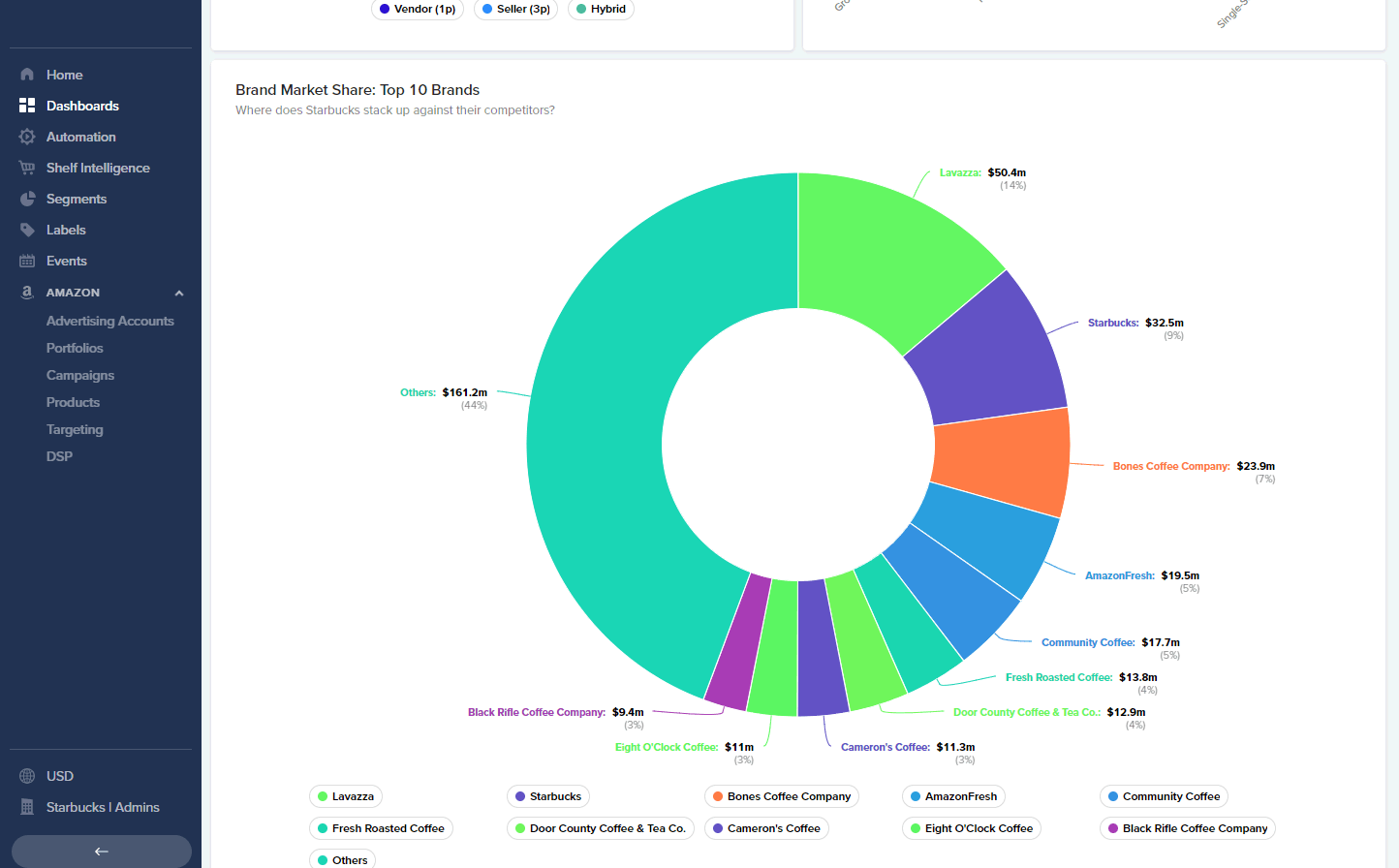
Task: Open the Products page link
Action: click(x=73, y=402)
